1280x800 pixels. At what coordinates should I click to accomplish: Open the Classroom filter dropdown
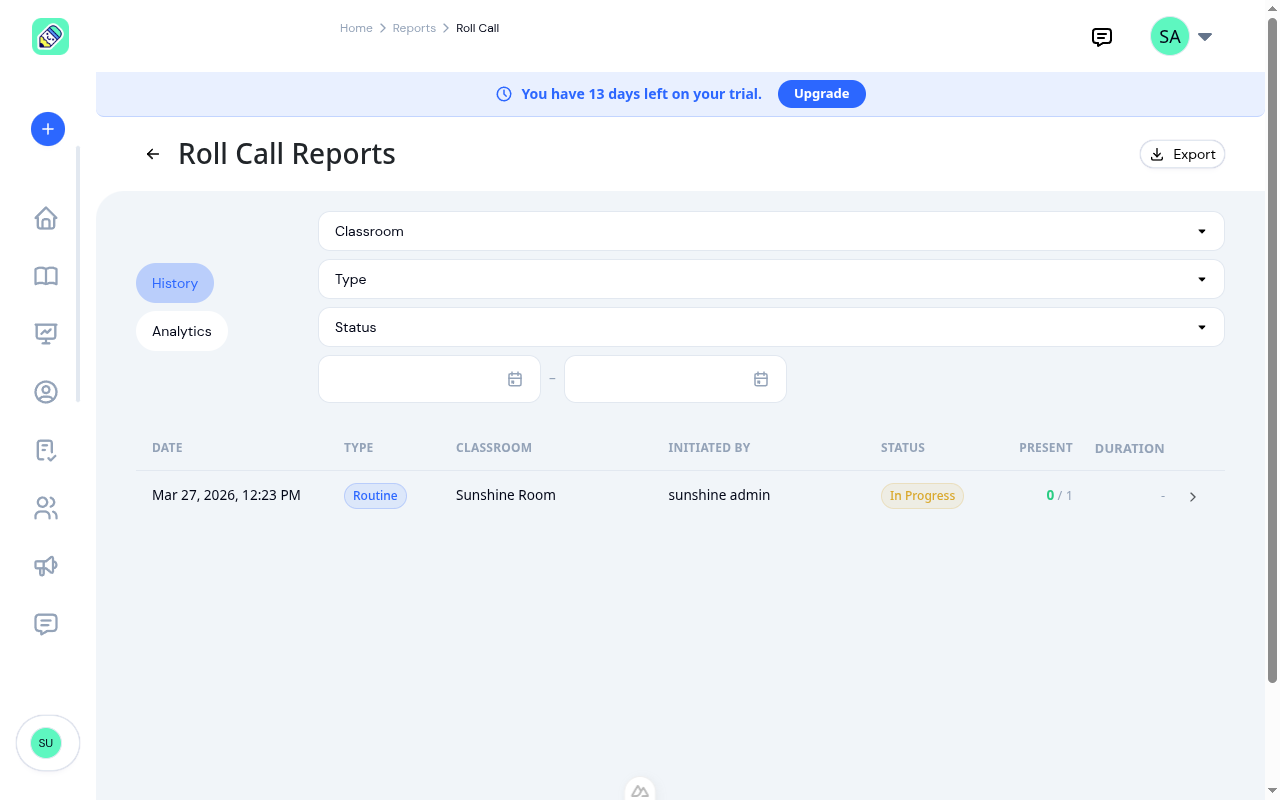pos(771,231)
